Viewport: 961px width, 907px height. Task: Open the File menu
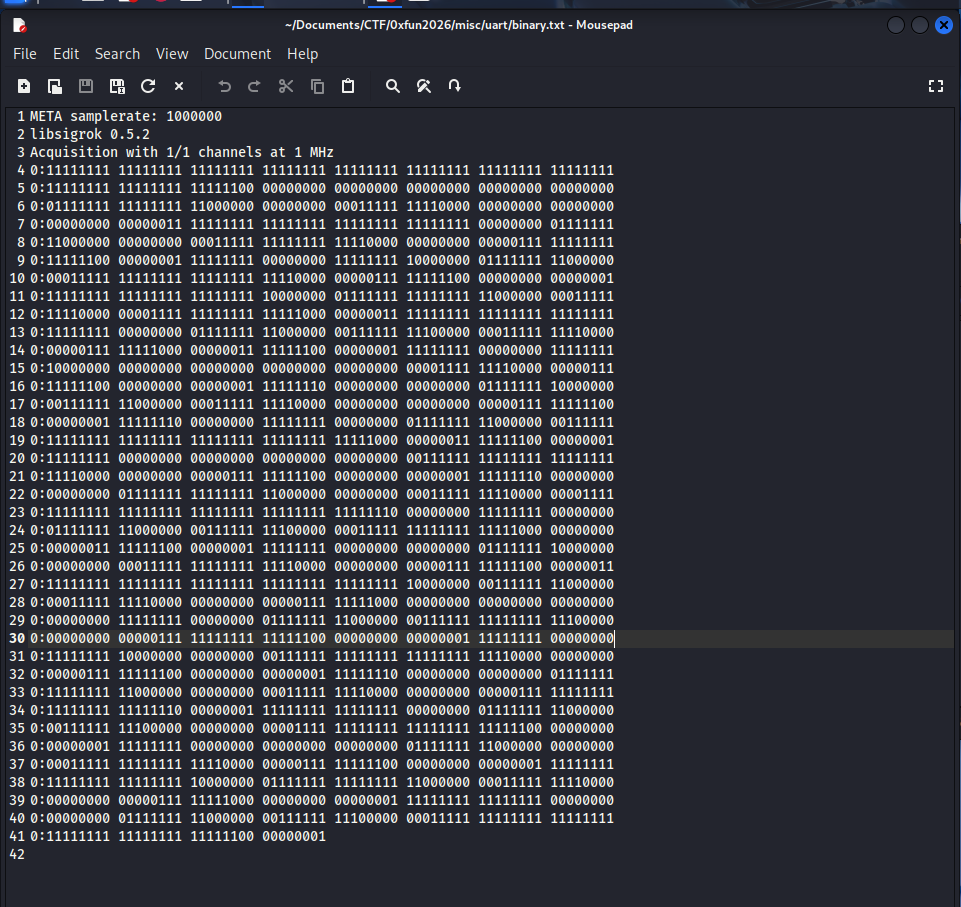point(25,54)
